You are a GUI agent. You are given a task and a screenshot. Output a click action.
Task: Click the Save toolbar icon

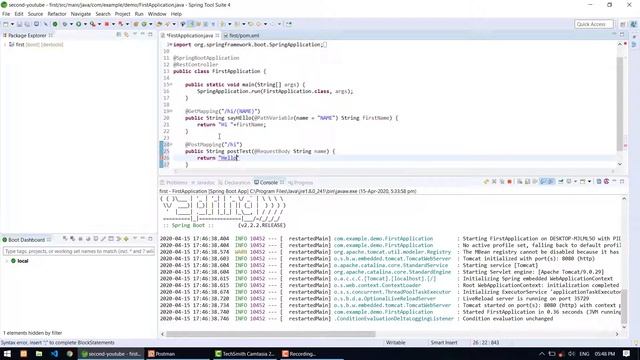pos(19,24)
